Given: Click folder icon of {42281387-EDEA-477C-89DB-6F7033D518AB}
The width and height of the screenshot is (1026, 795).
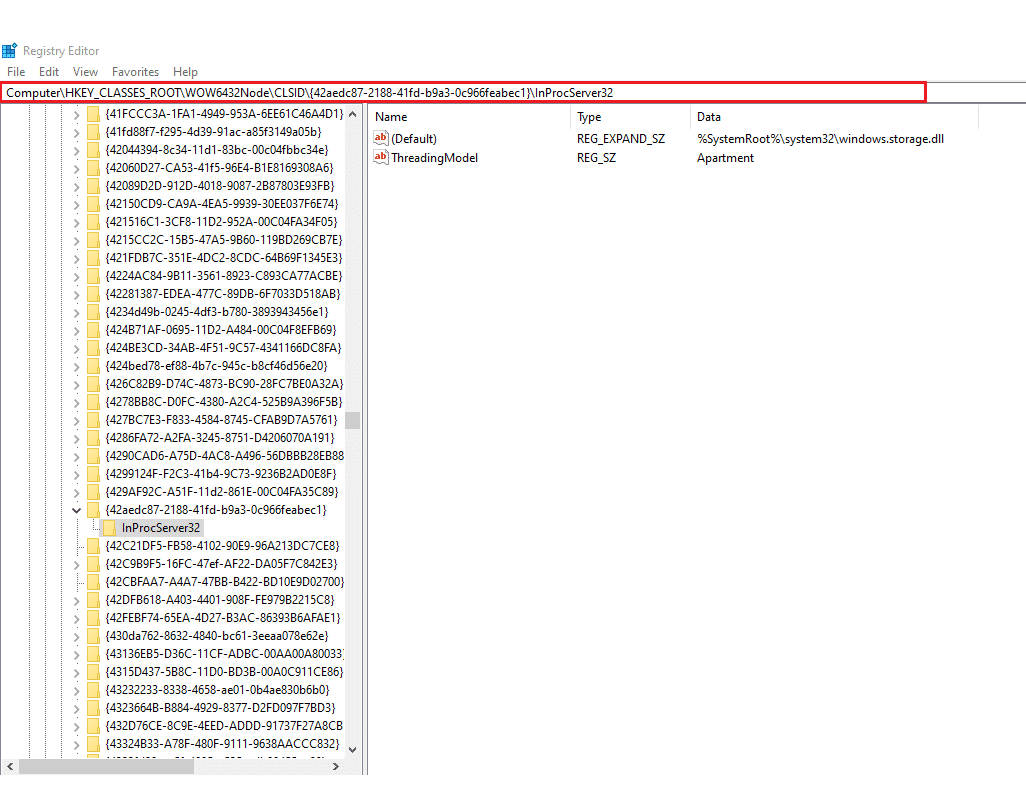Looking at the screenshot, I should point(93,294).
